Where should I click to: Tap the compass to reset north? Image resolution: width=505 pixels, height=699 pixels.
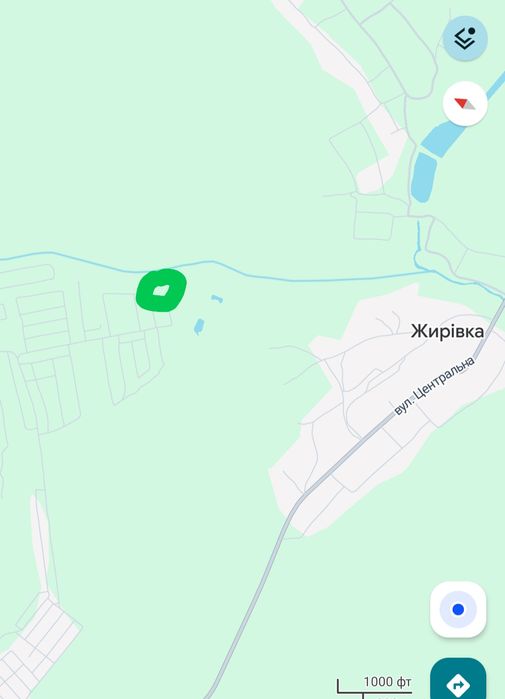pos(465,103)
